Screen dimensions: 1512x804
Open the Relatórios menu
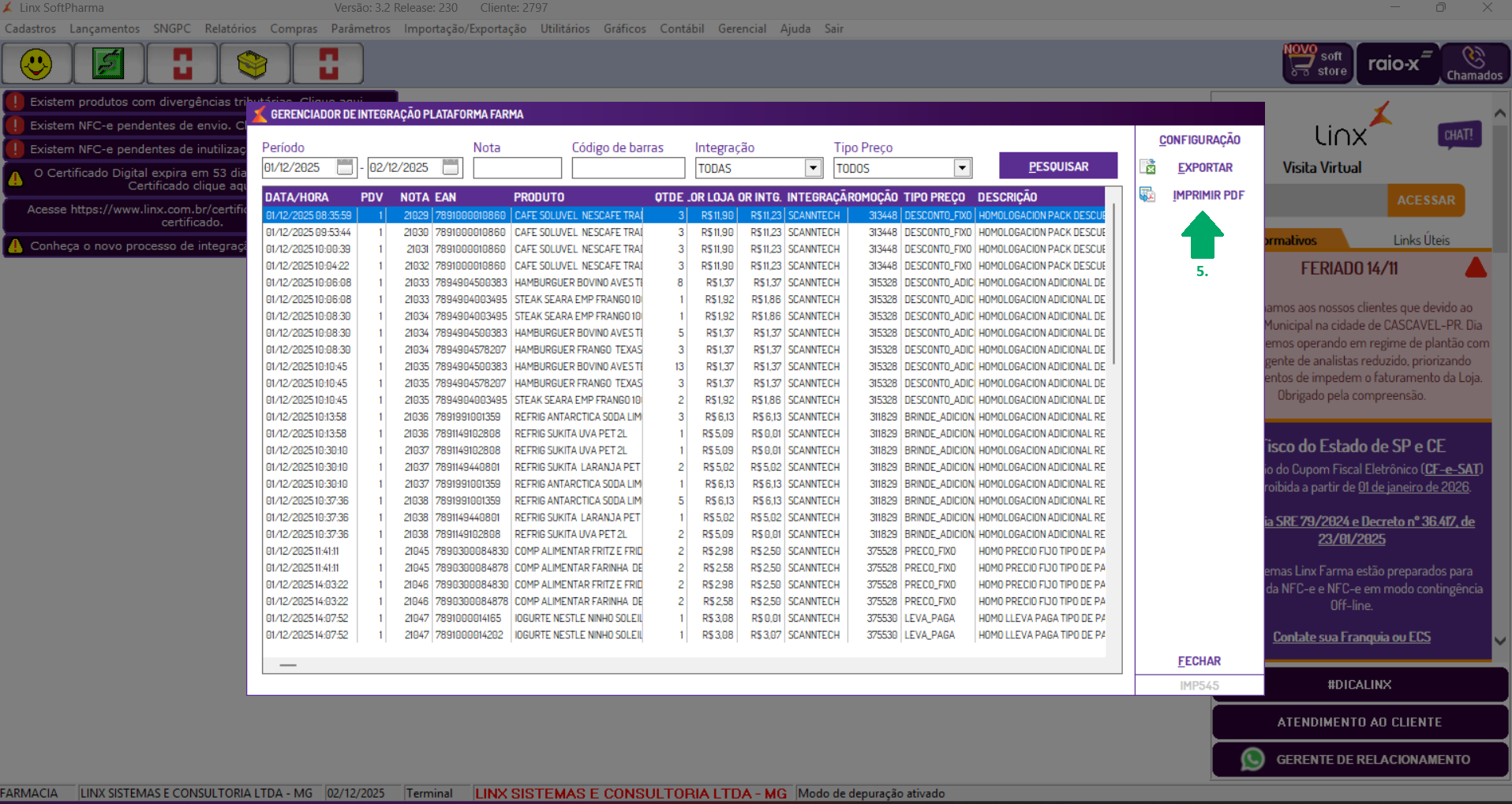pyautogui.click(x=230, y=29)
